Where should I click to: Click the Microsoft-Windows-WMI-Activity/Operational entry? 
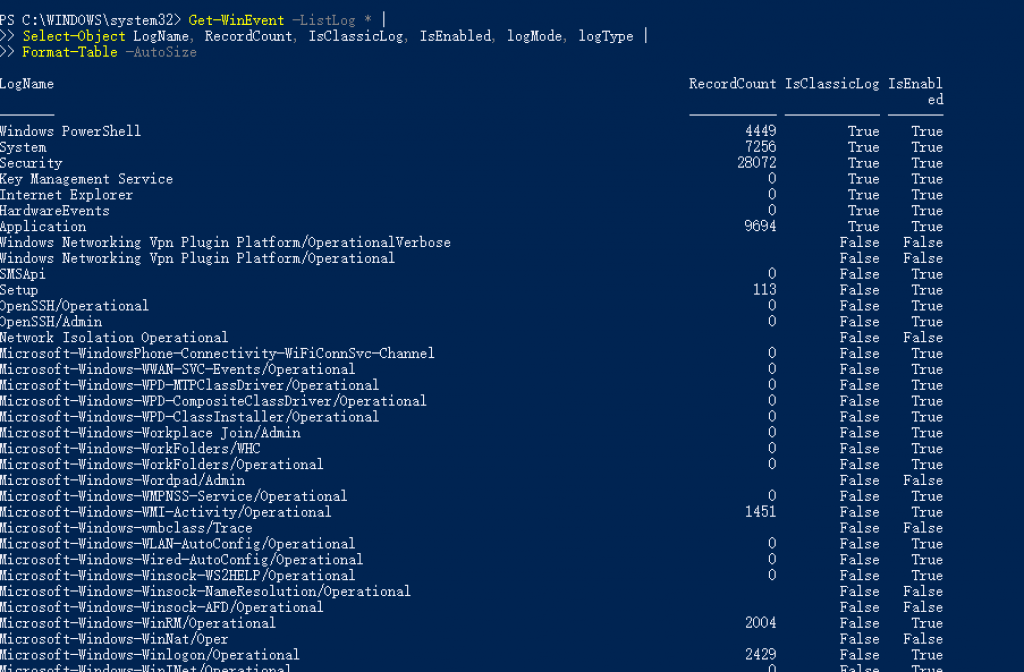[x=165, y=512]
